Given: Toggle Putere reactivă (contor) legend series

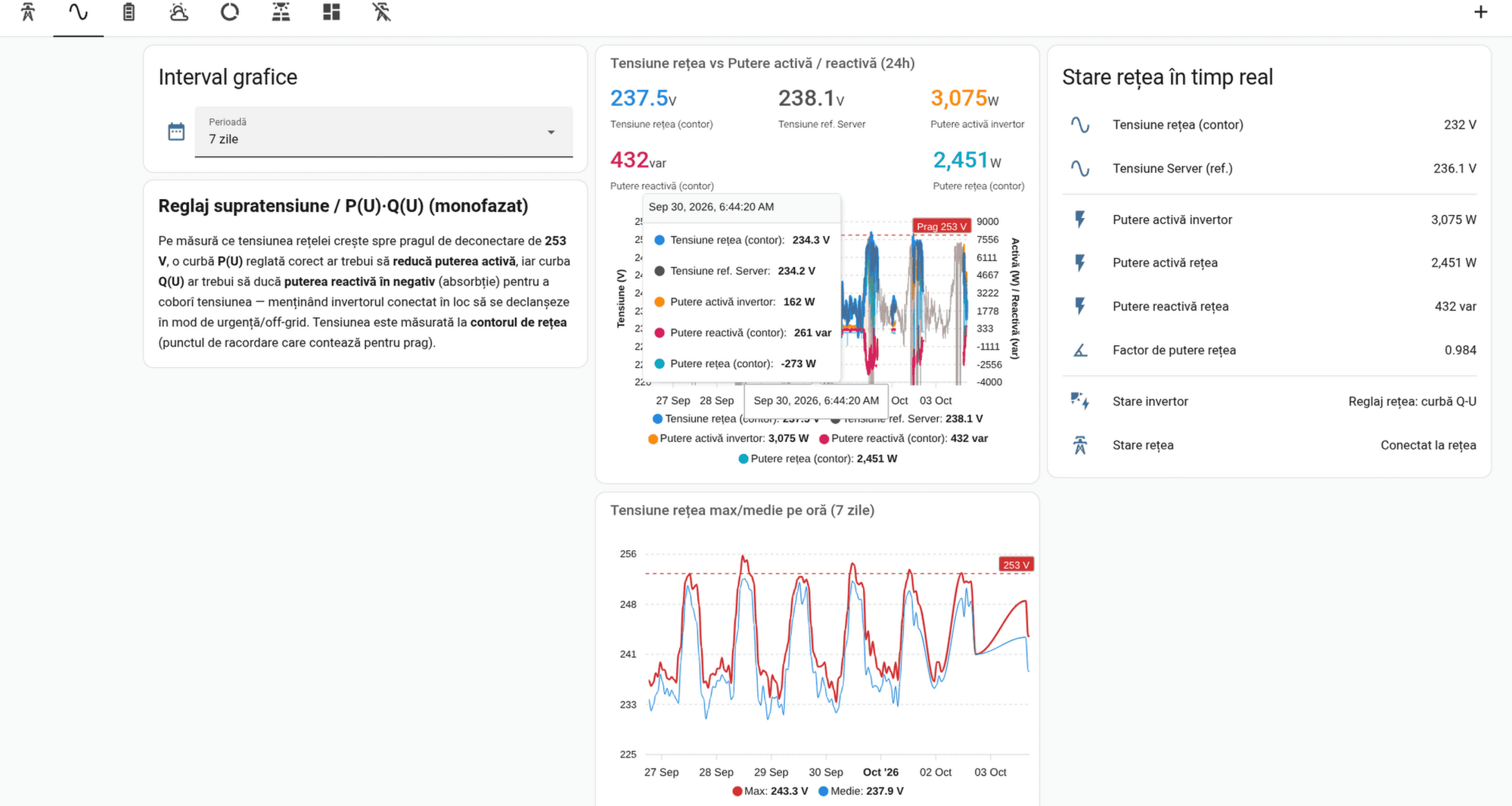Looking at the screenshot, I should 903,438.
